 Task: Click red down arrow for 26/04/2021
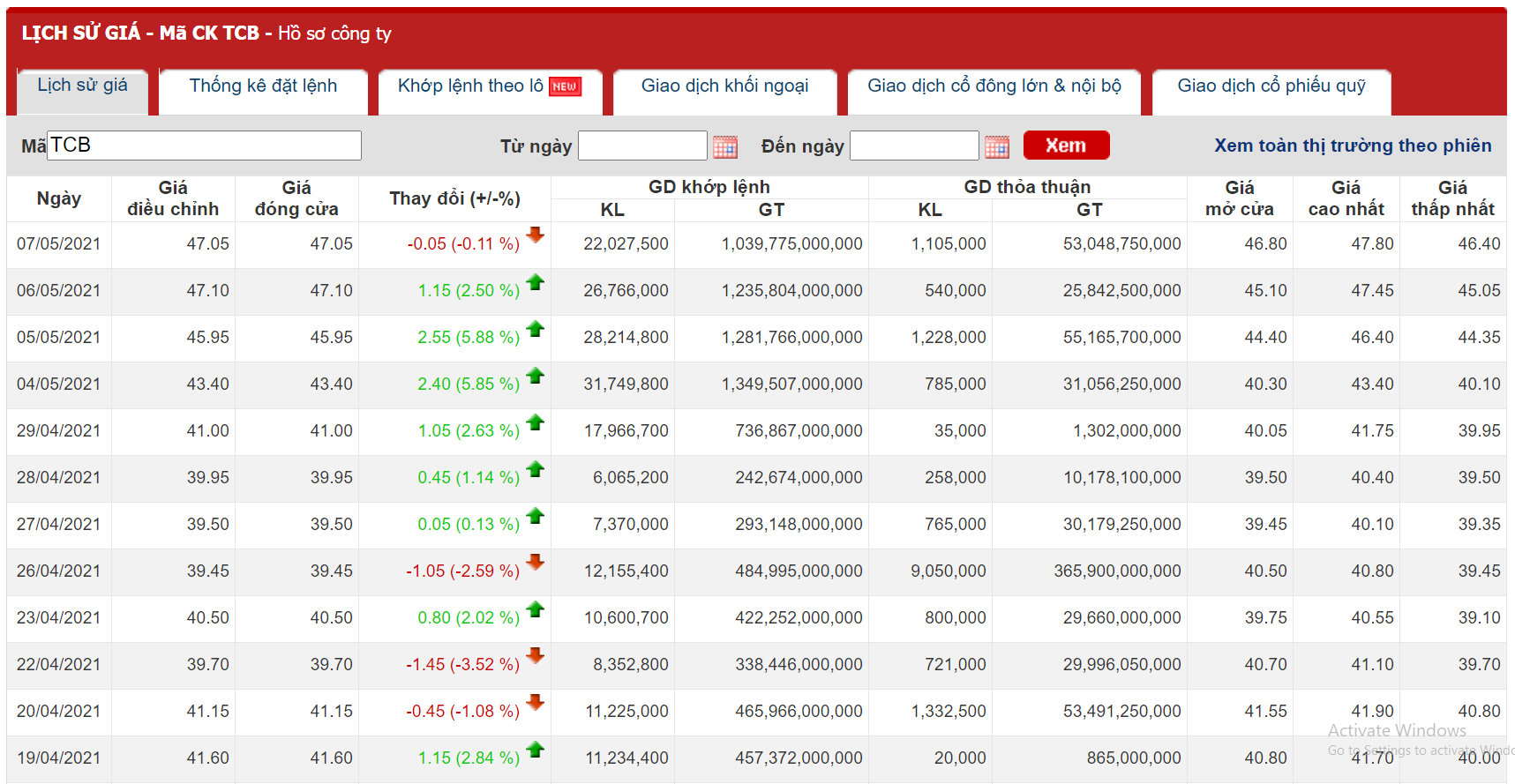pyautogui.click(x=535, y=563)
